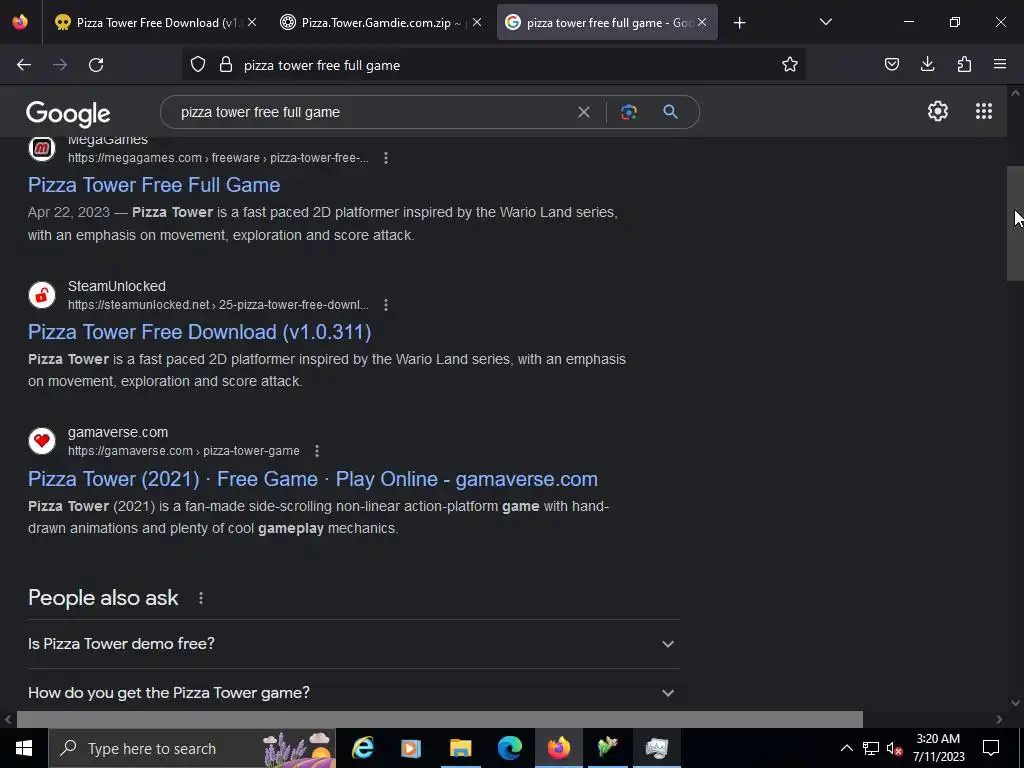Open the Firefox application menu
Image resolution: width=1024 pixels, height=768 pixels.
pyautogui.click(x=1000, y=65)
